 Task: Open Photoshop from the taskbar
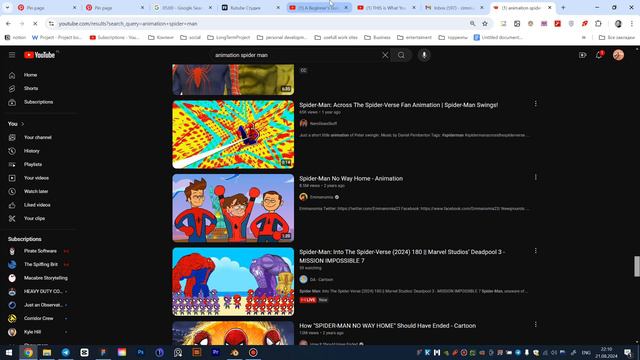(141, 352)
